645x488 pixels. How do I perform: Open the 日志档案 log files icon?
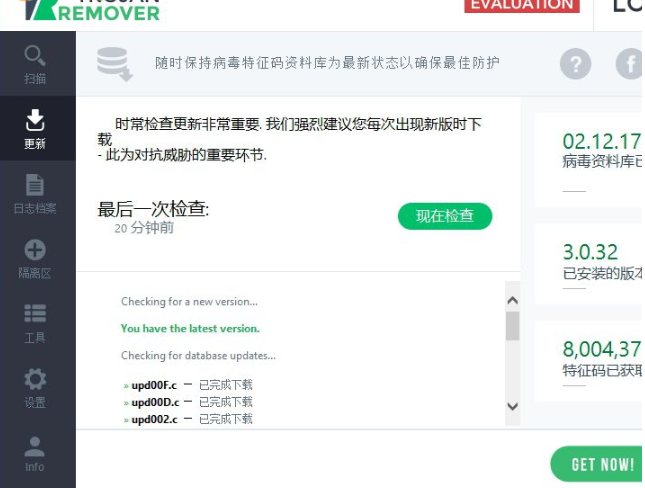tap(35, 185)
